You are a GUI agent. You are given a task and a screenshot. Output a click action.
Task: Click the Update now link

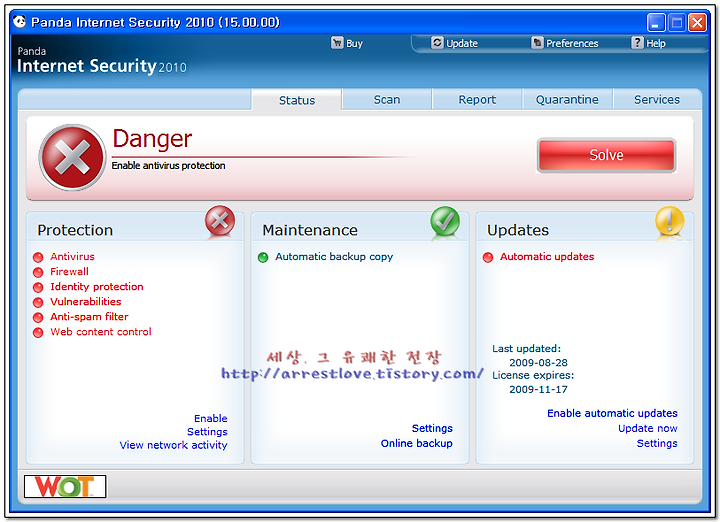(647, 428)
